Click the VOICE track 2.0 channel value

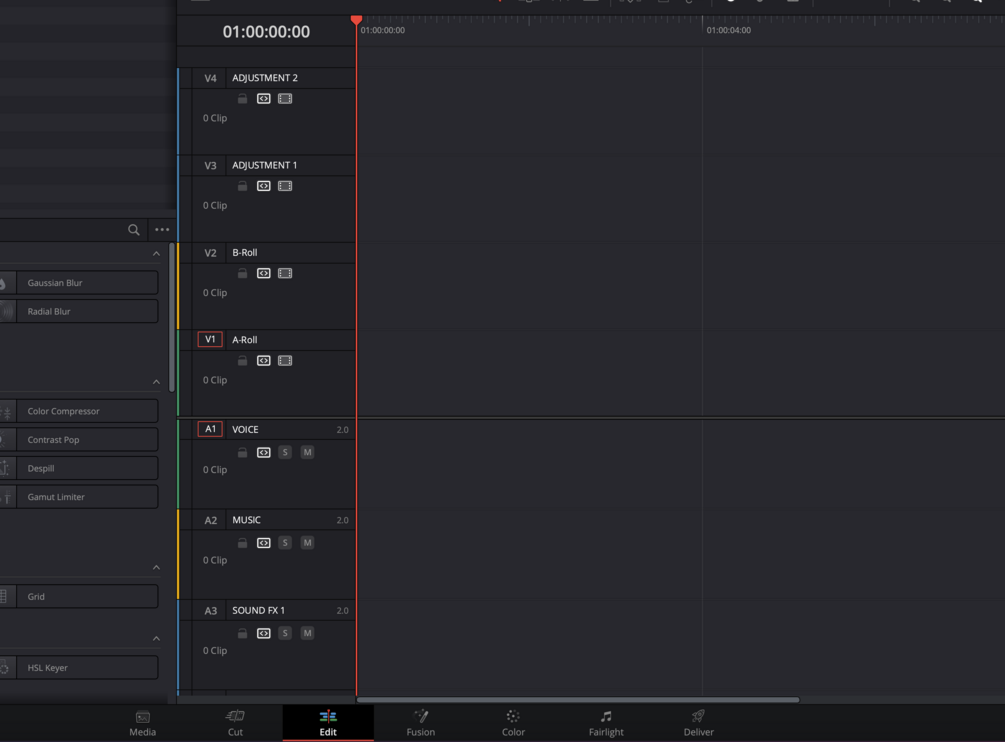(x=342, y=430)
